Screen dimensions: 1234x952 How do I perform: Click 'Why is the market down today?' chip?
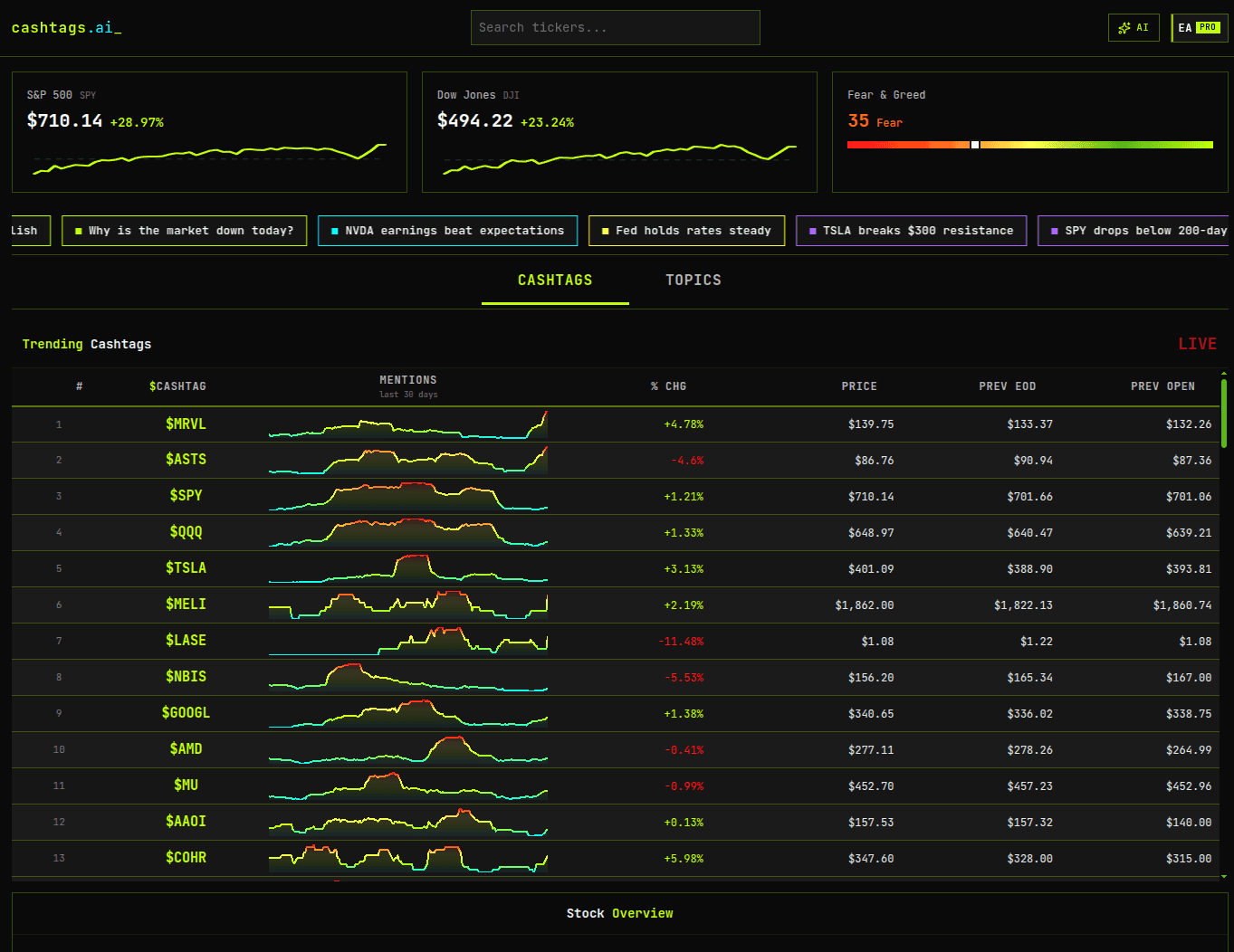click(184, 231)
